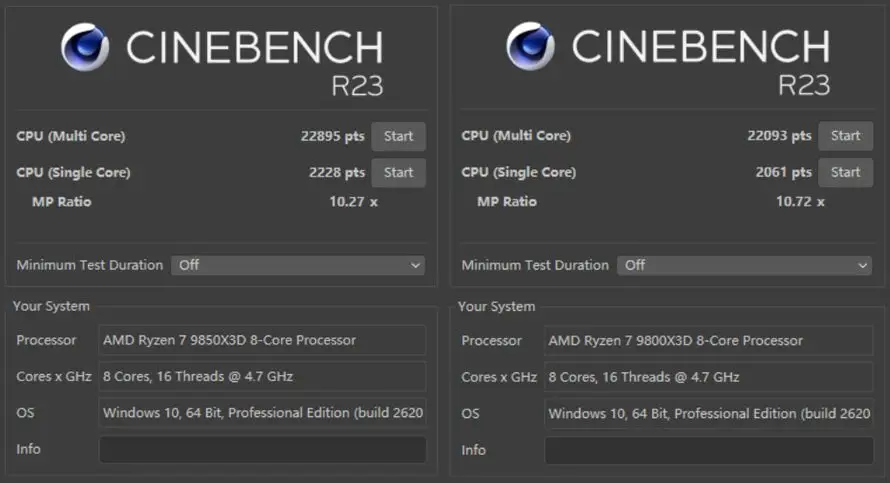Focus the empty Info field in left panel

click(262, 449)
